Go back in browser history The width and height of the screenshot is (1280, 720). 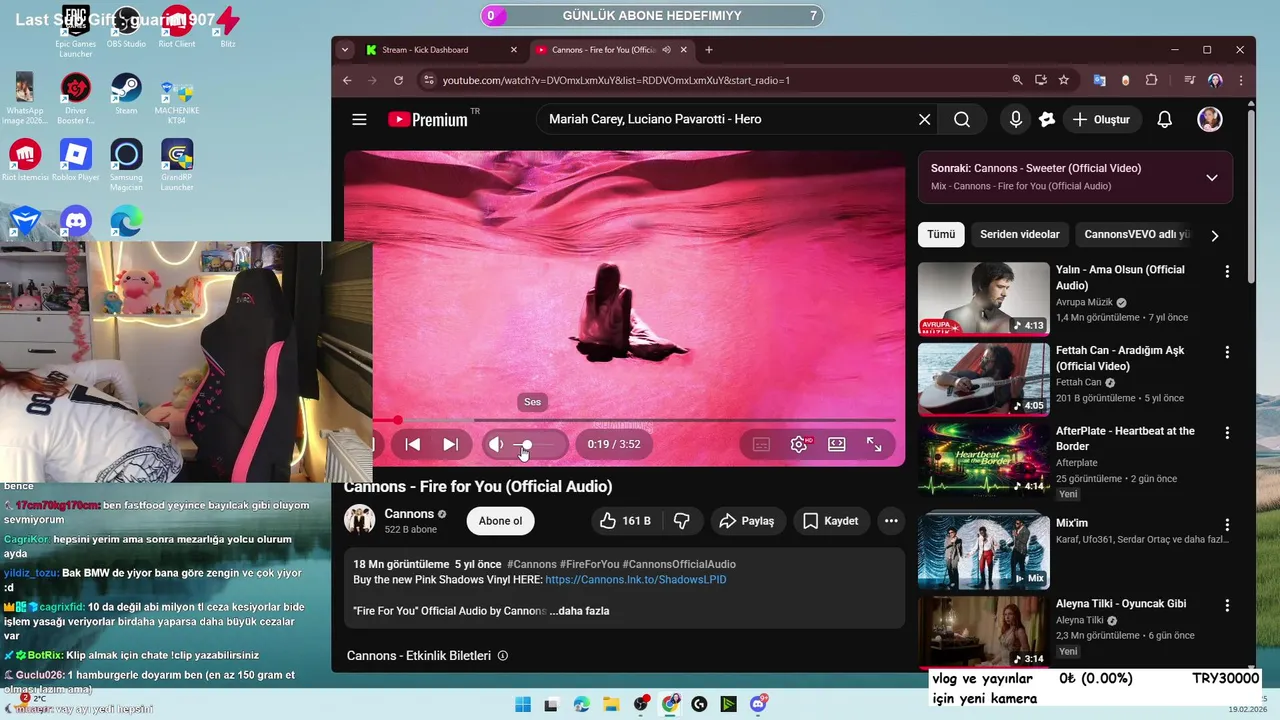click(x=347, y=80)
